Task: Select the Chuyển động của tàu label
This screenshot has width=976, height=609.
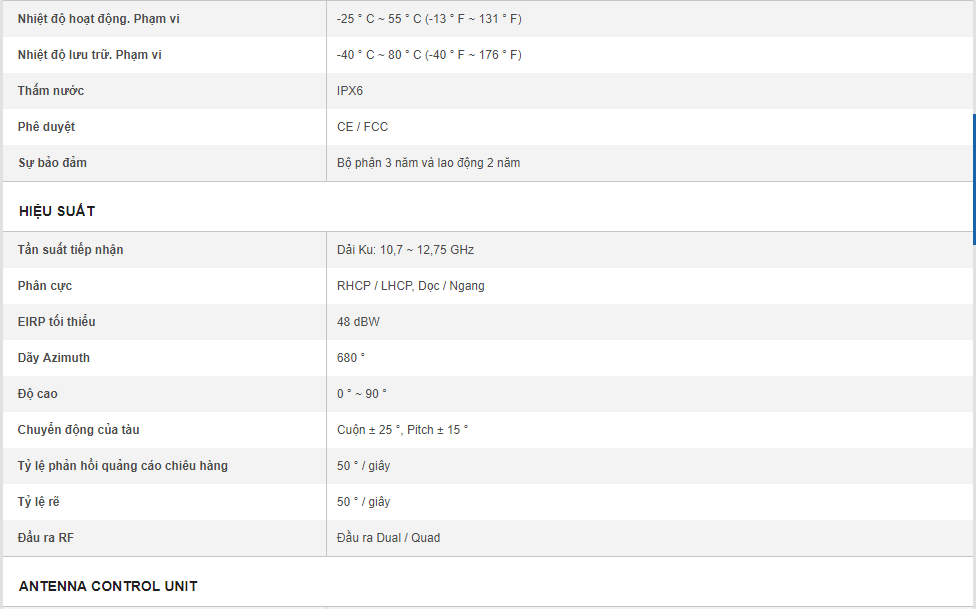Action: pos(79,430)
